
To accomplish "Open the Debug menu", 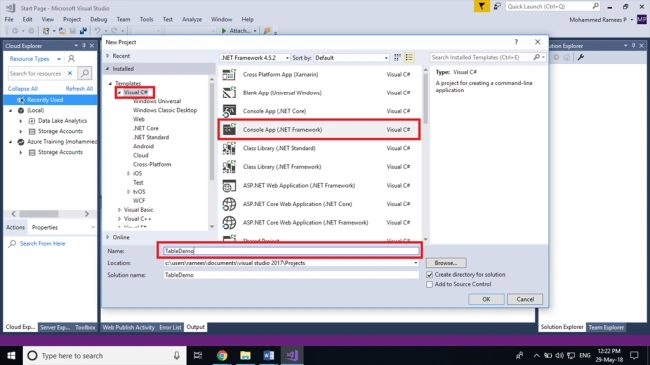I will [x=98, y=19].
